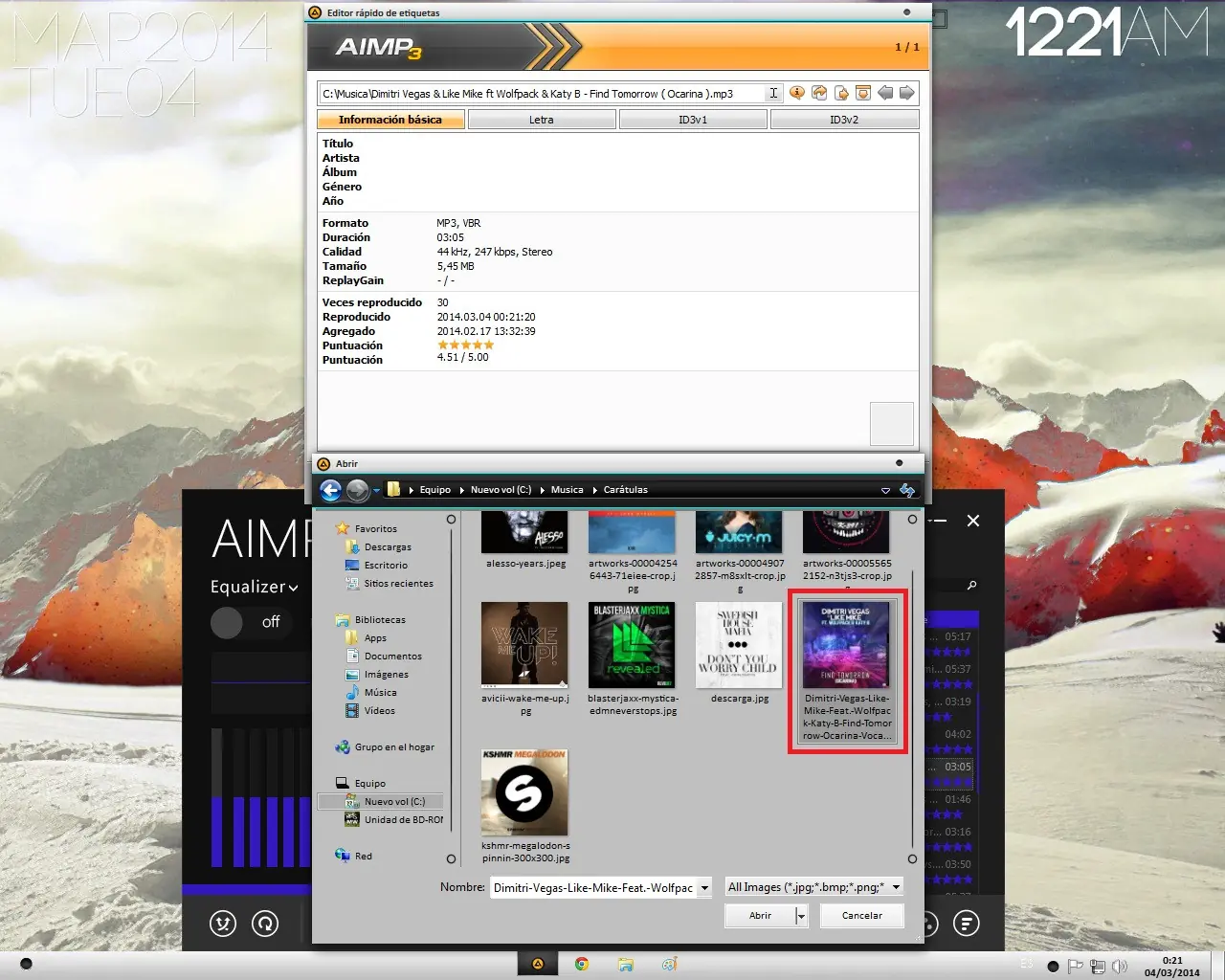Image resolution: width=1225 pixels, height=980 pixels.
Task: Open the Paint app in the taskbar
Action: click(669, 964)
